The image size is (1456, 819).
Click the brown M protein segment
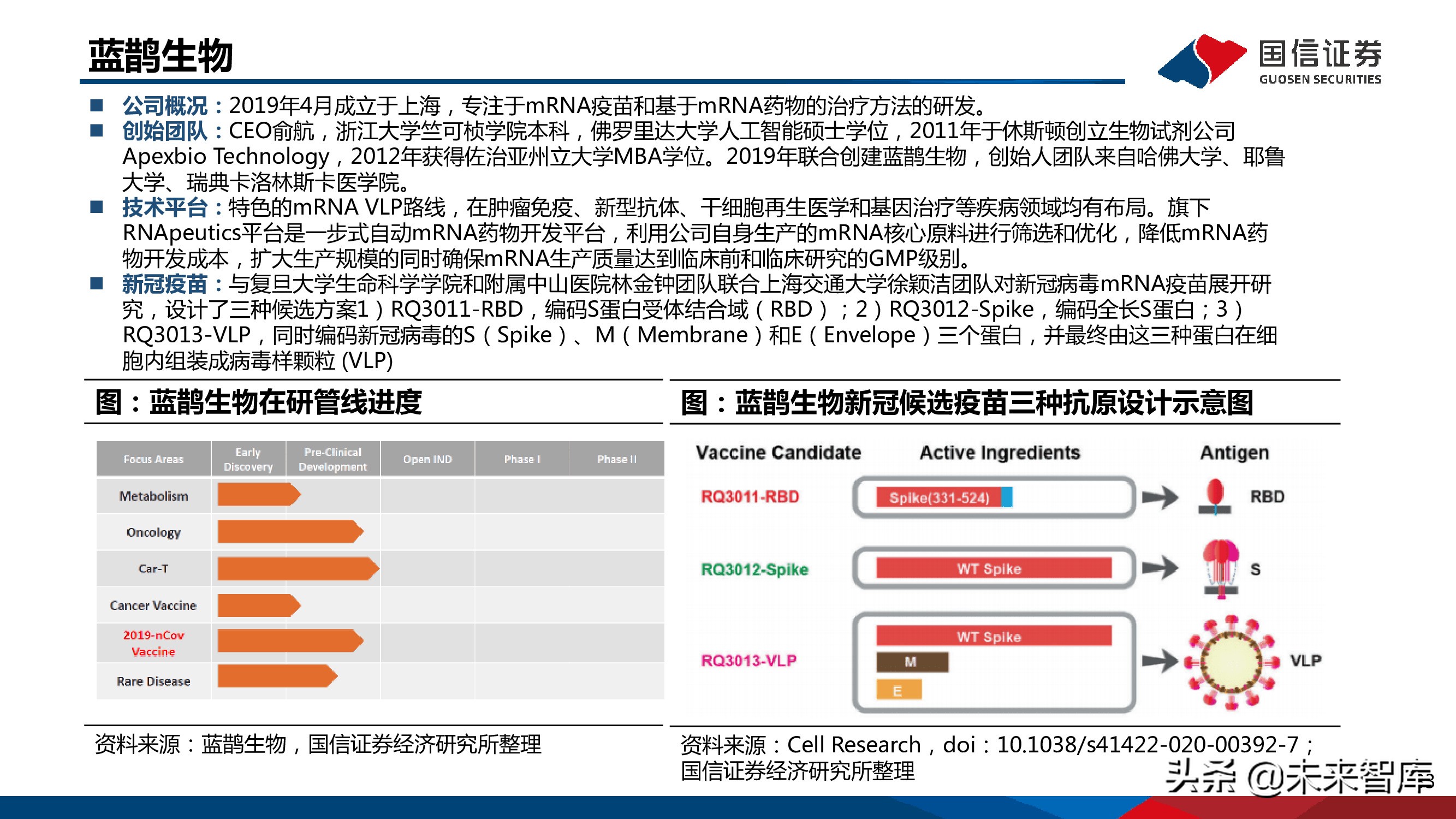[x=912, y=662]
